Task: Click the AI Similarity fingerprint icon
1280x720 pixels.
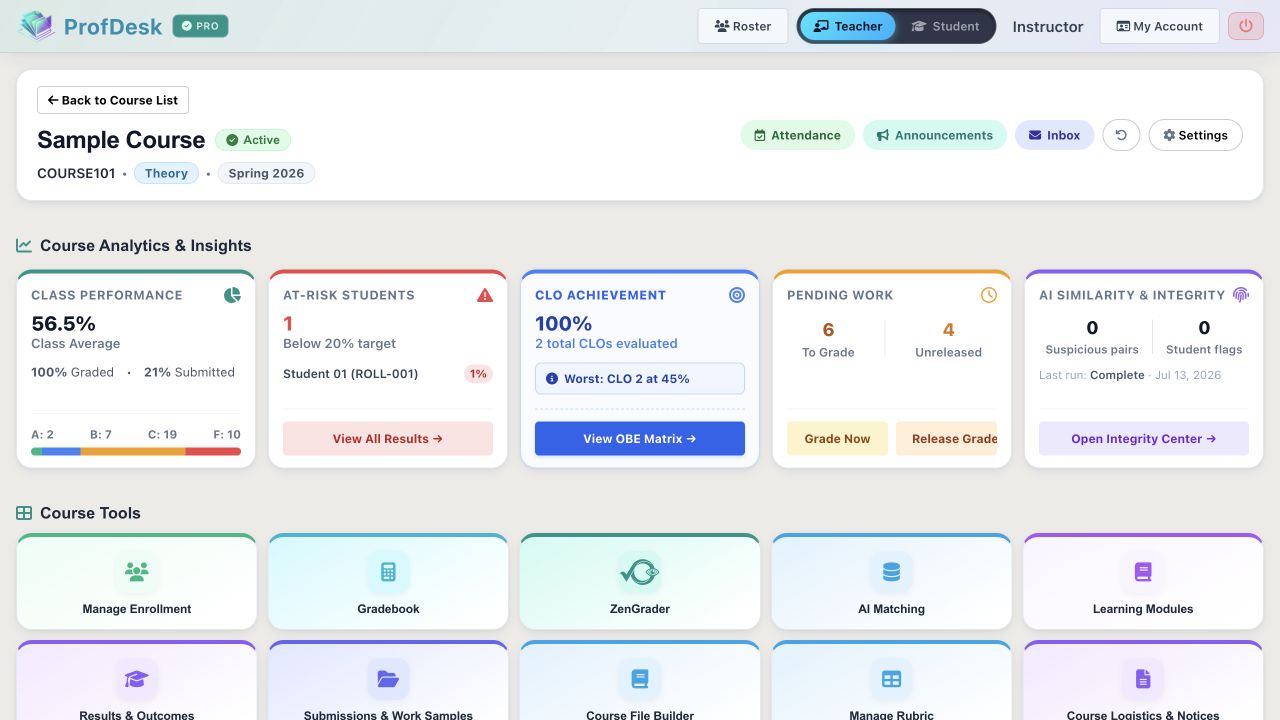Action: tap(1241, 295)
